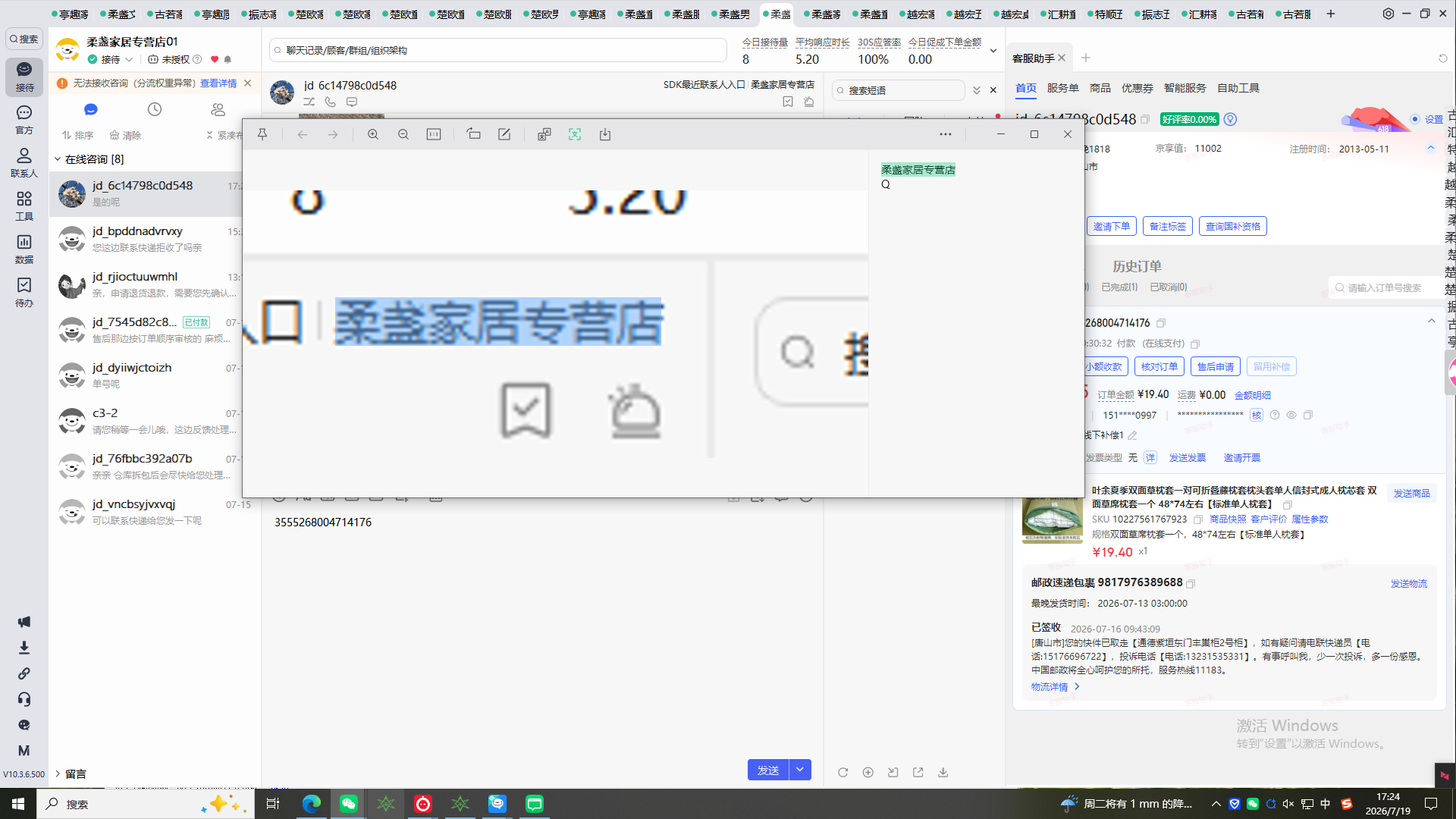The width and height of the screenshot is (1456, 819).
Task: Click the 邀请下单 button
Action: pos(1111,226)
